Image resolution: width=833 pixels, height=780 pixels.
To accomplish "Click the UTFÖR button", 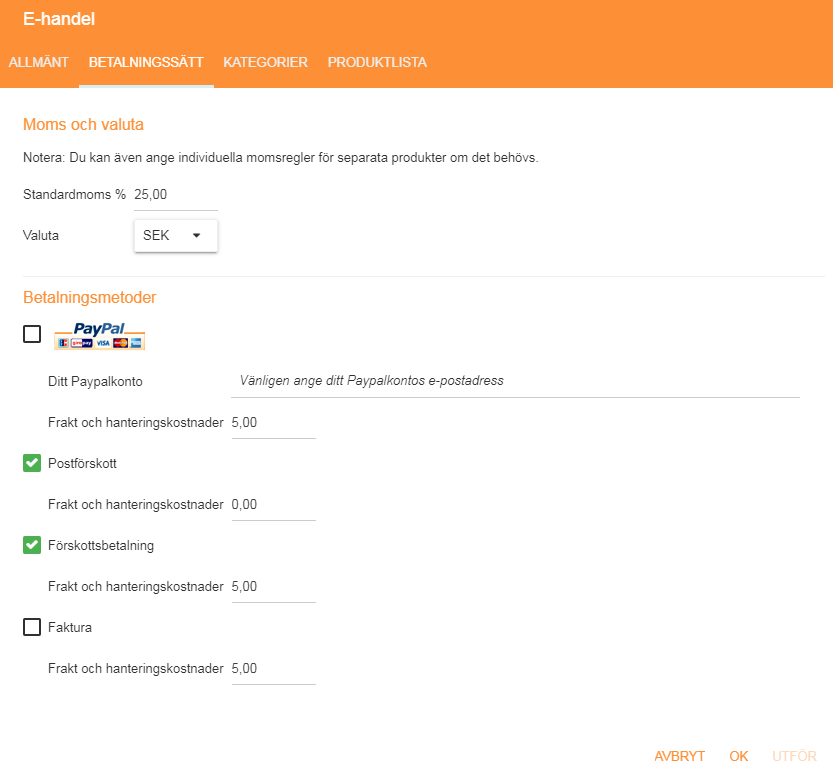I will (x=794, y=756).
